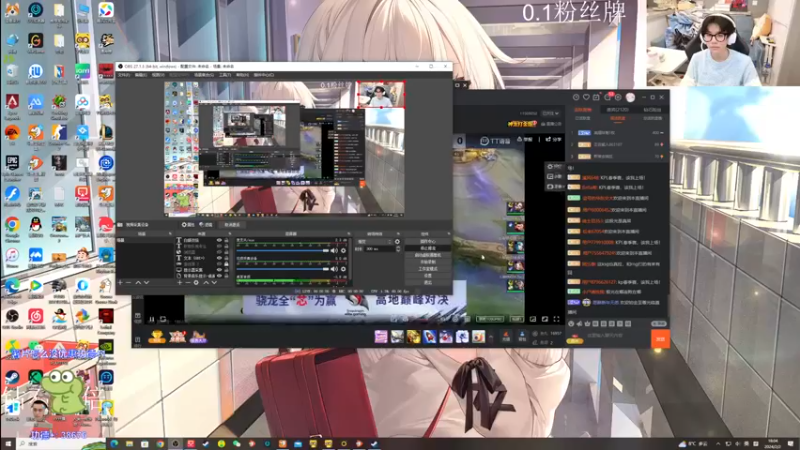This screenshot has height=450, width=800.
Task: Pop out the OBS audio mixer dock
Action: click(348, 234)
